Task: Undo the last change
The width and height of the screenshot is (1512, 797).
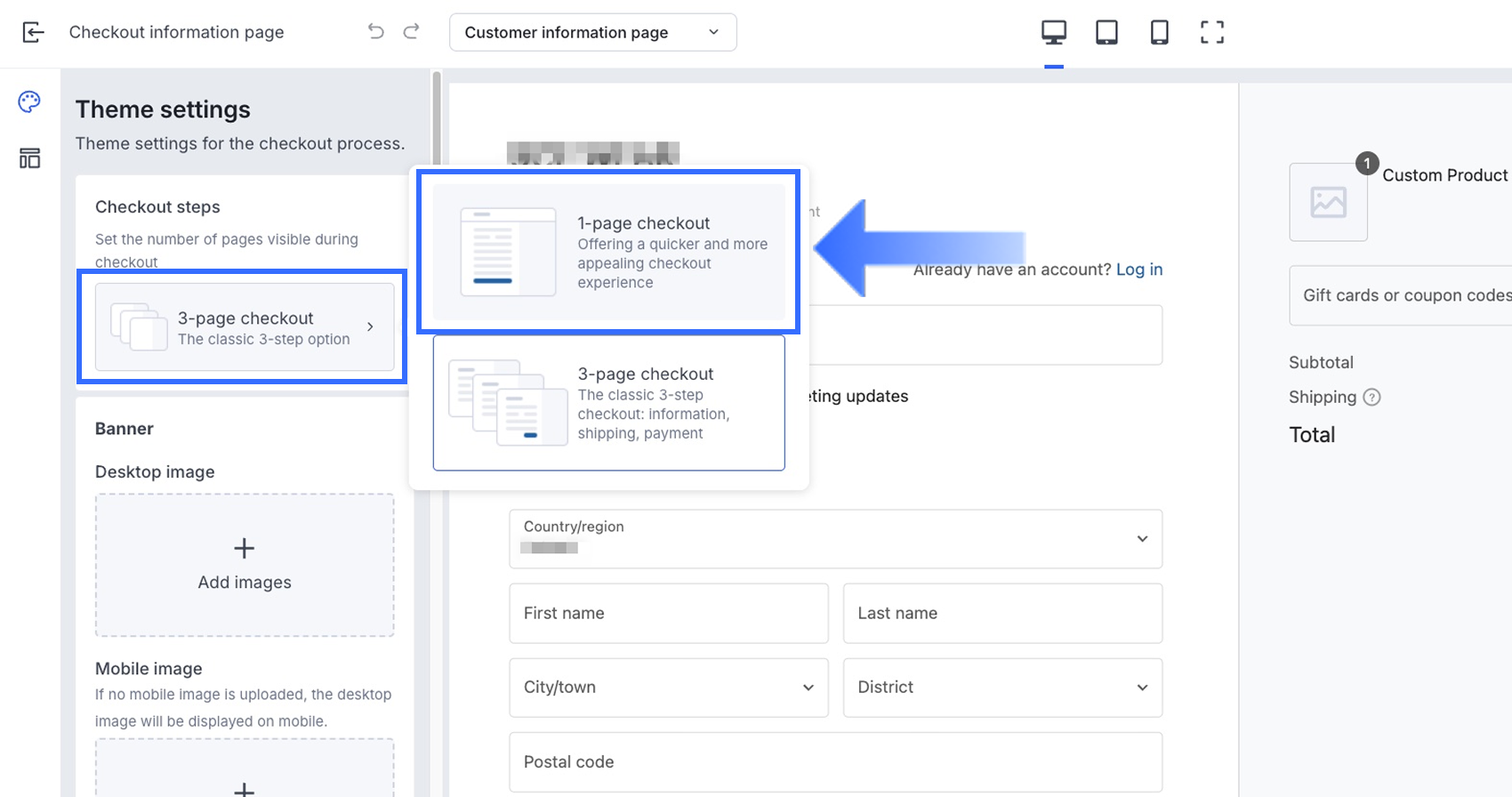Action: pyautogui.click(x=375, y=32)
